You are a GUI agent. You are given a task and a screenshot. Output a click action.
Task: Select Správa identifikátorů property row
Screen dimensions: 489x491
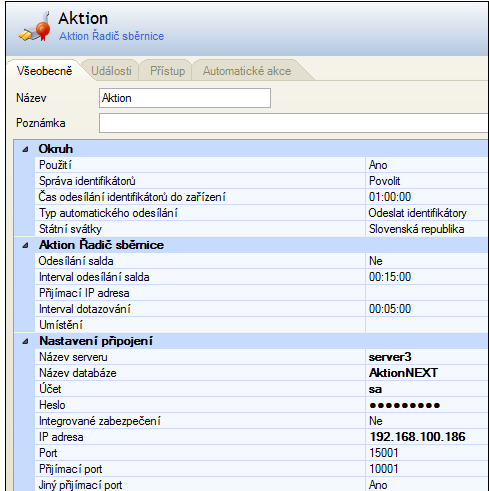[261, 181]
